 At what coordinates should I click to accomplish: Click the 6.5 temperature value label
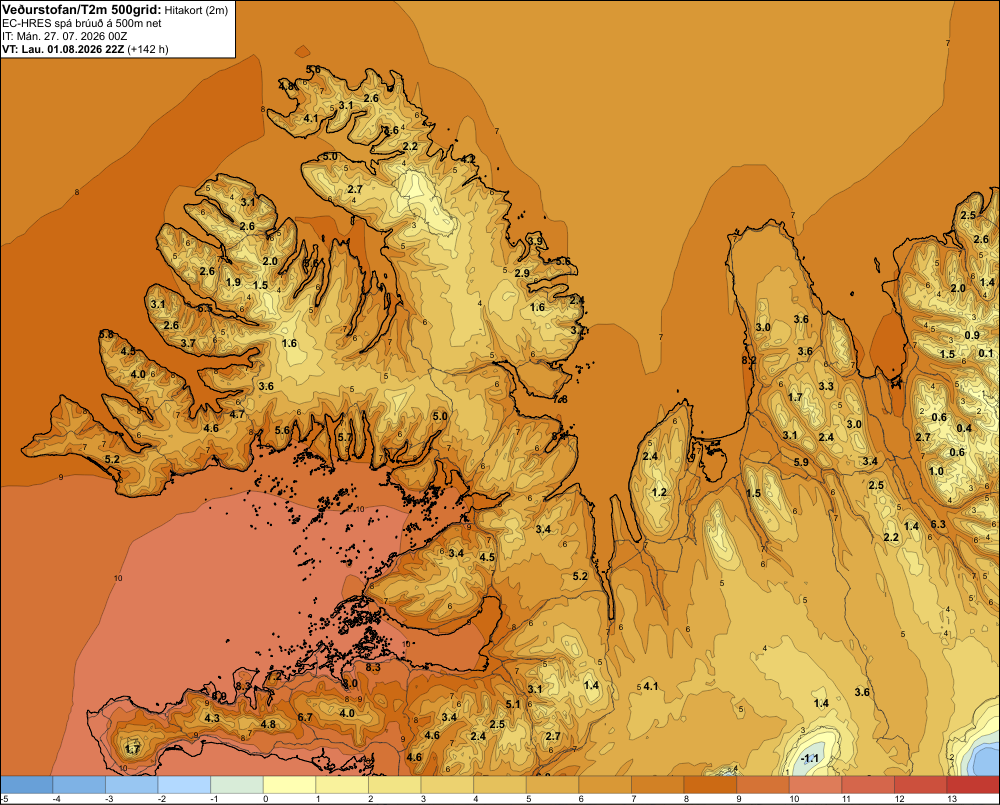click(205, 308)
